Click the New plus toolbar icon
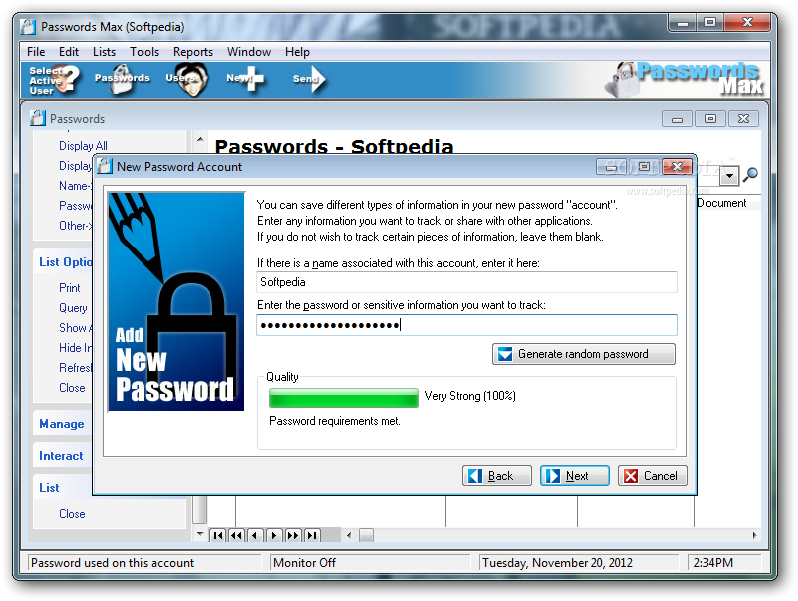 (x=245, y=79)
